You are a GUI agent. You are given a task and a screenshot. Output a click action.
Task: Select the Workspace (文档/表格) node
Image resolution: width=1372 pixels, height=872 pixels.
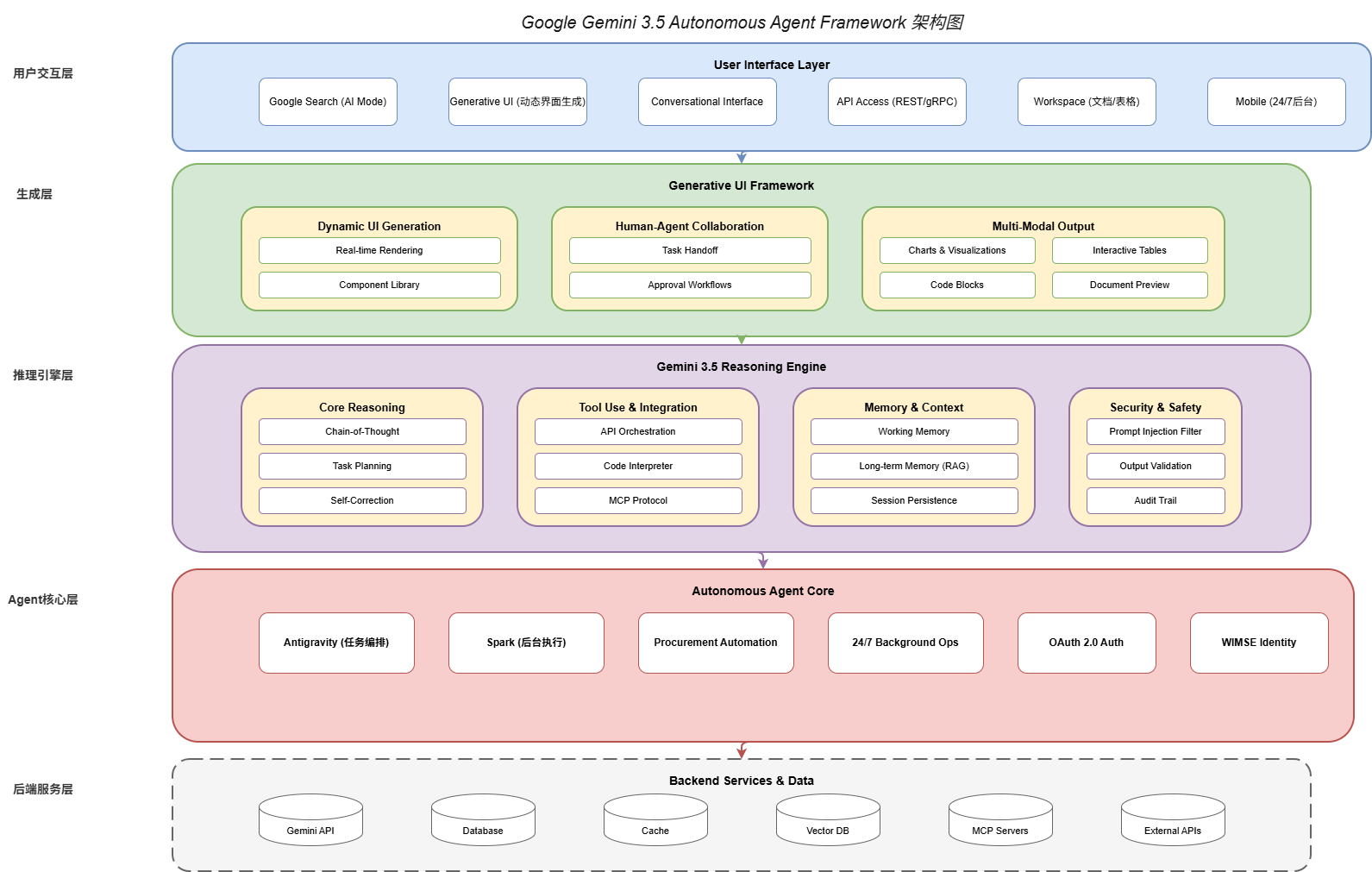[x=1087, y=102]
